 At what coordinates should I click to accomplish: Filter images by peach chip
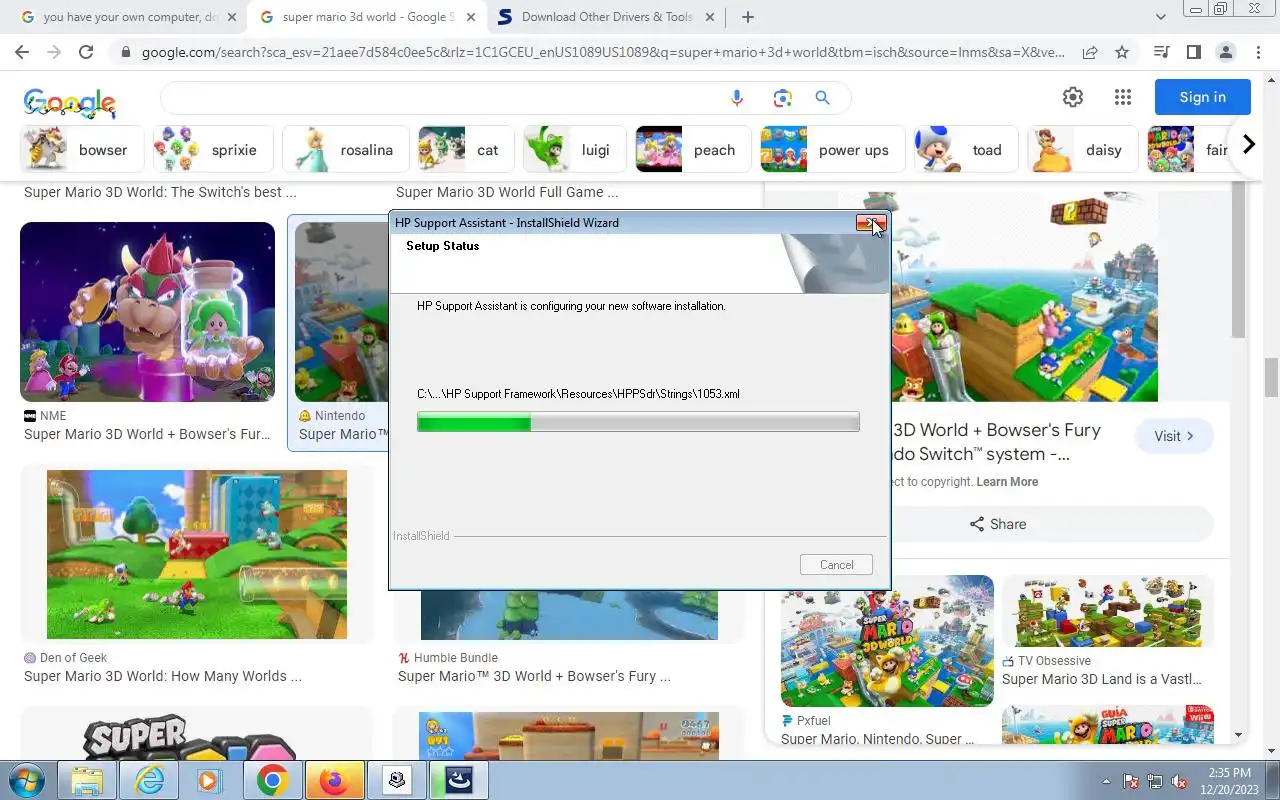(693, 150)
